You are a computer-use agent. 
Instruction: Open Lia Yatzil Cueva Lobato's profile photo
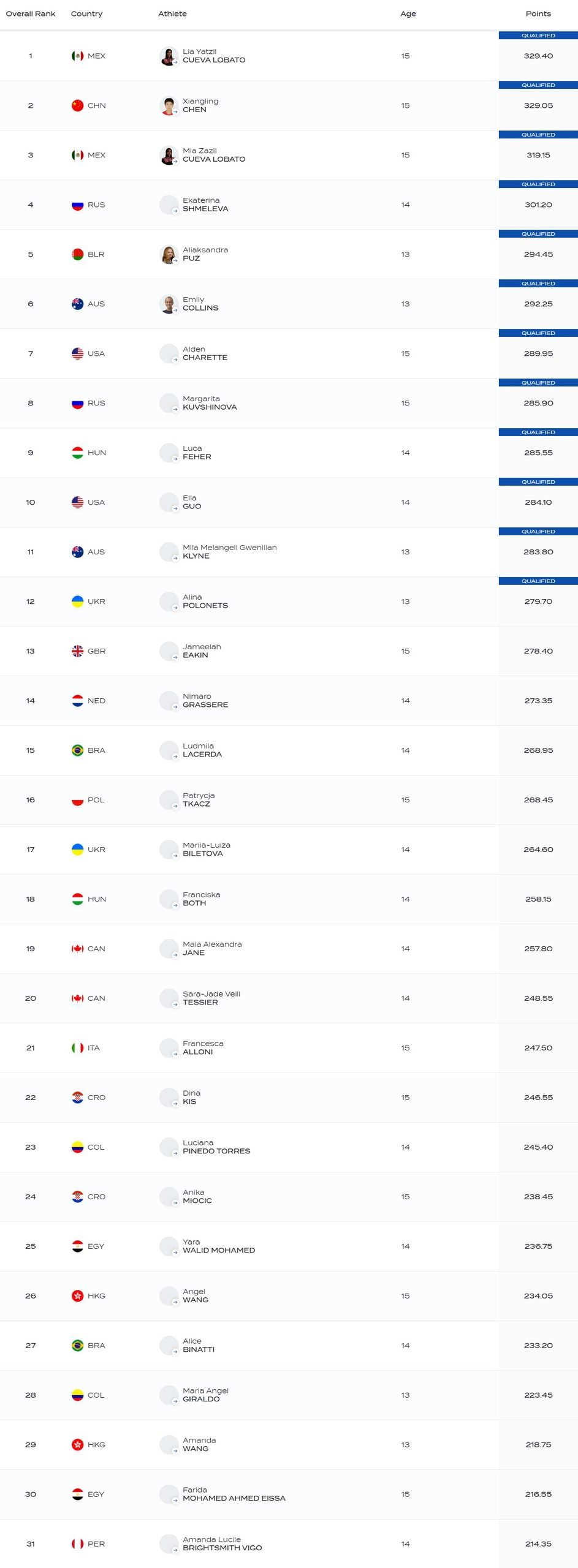pos(169,56)
